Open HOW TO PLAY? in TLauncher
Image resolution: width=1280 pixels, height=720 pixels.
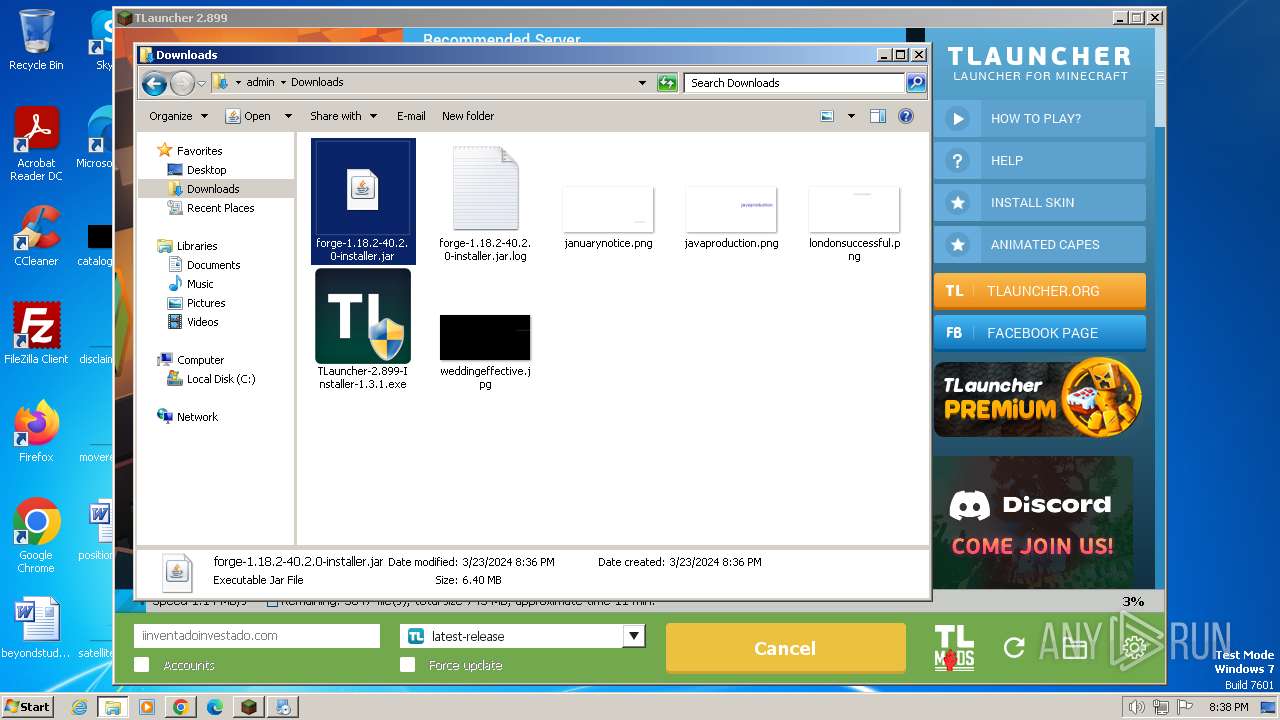1040,118
